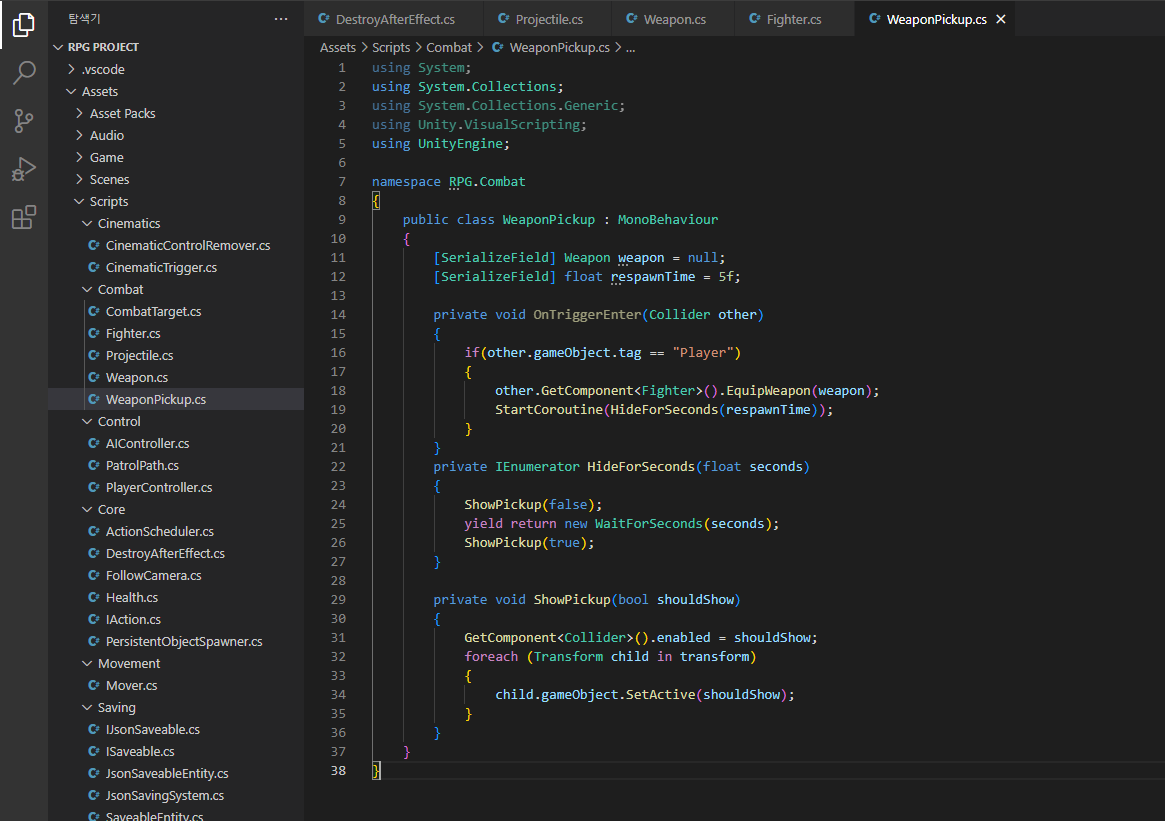Open Explorer panel more actions ellipsis

(x=281, y=19)
